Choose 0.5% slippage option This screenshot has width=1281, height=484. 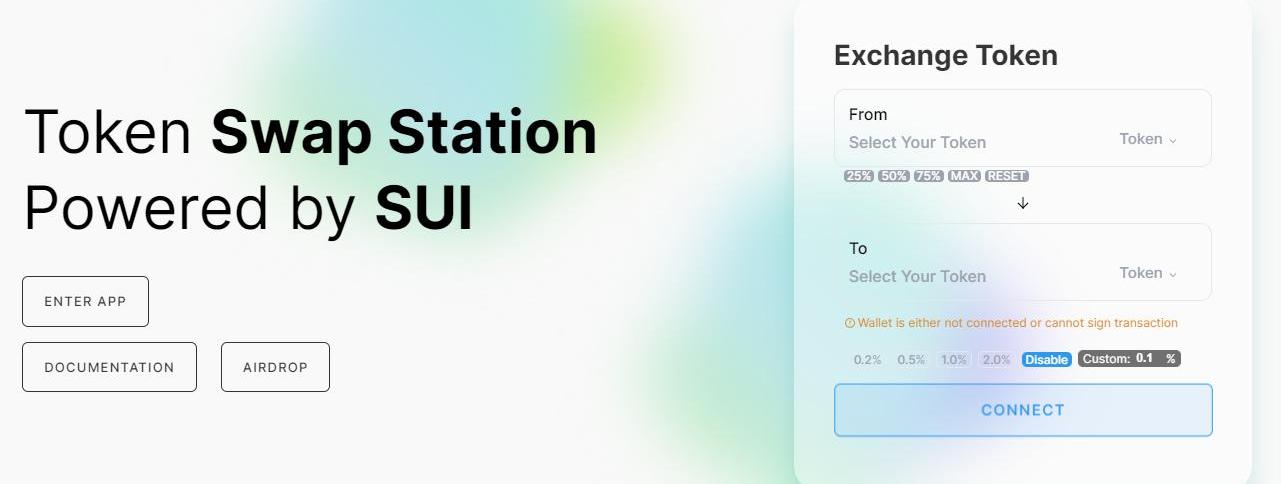pyautogui.click(x=911, y=359)
